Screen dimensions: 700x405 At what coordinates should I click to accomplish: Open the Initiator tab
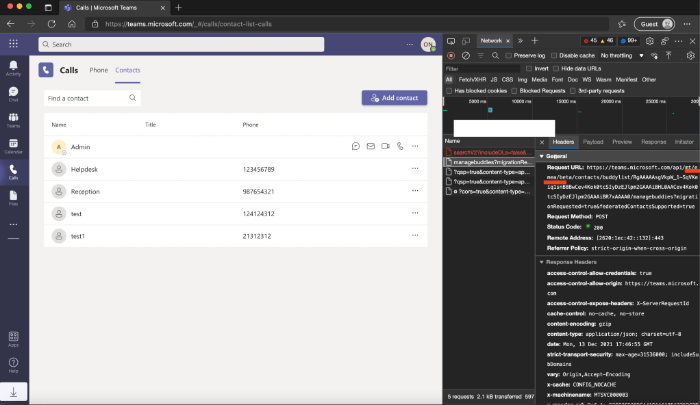684,142
